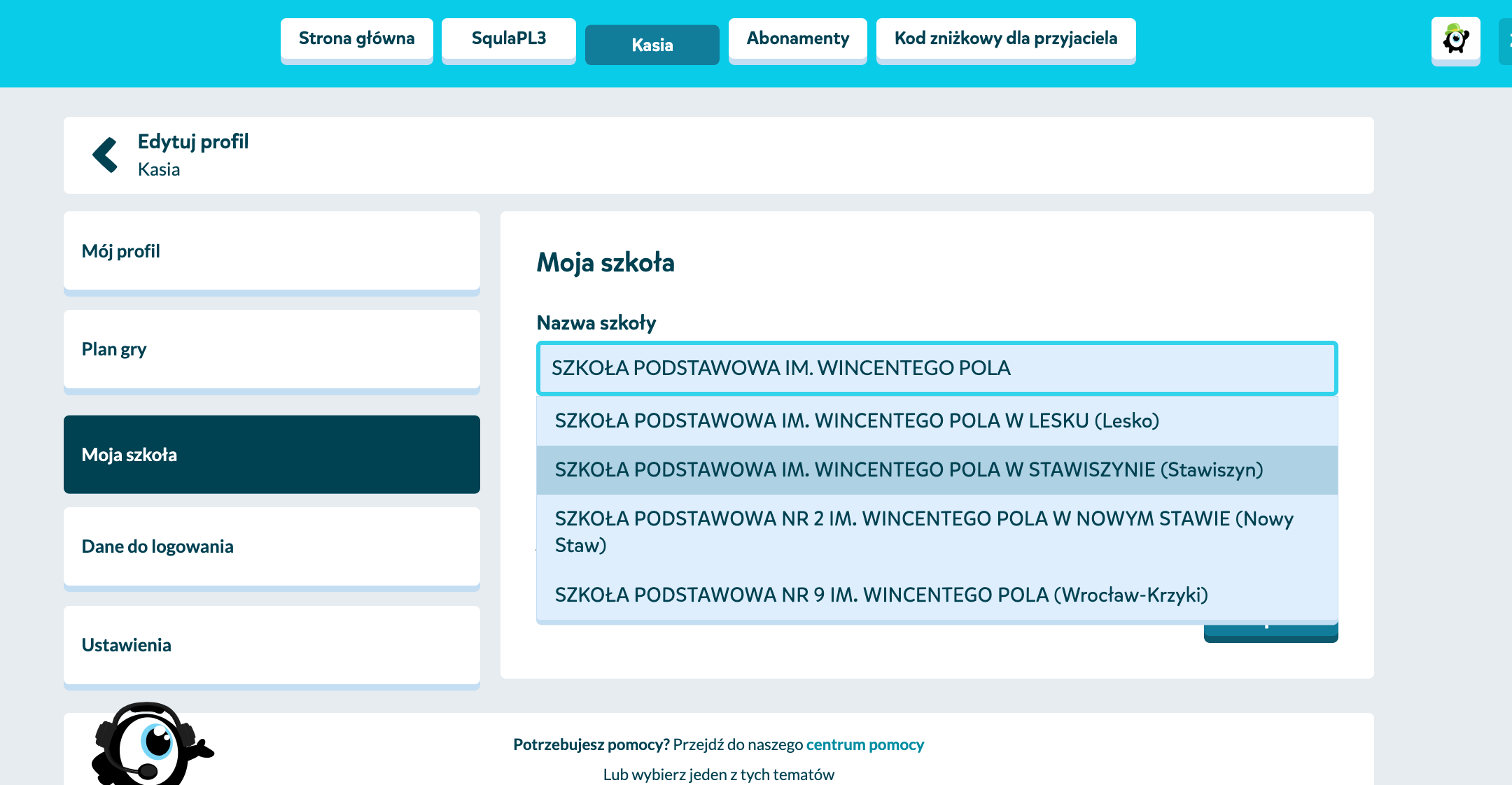Go to Mój profil section
This screenshot has width=1512, height=785.
tap(272, 251)
